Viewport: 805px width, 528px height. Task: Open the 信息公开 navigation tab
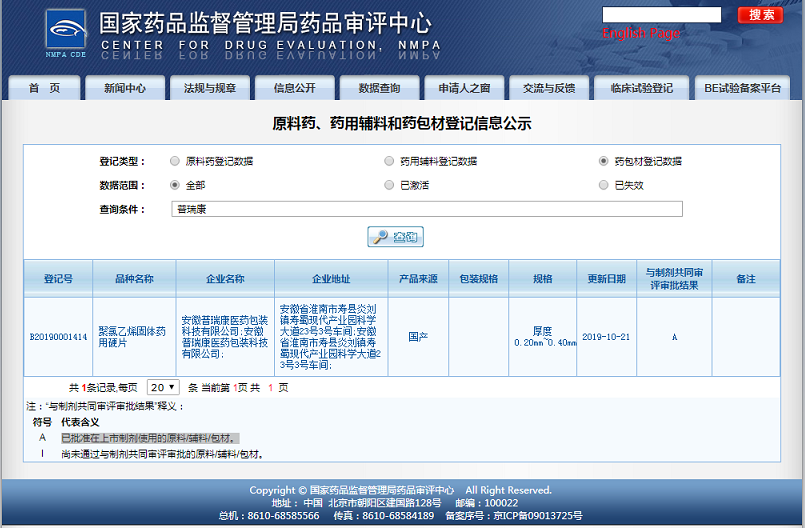pyautogui.click(x=294, y=88)
